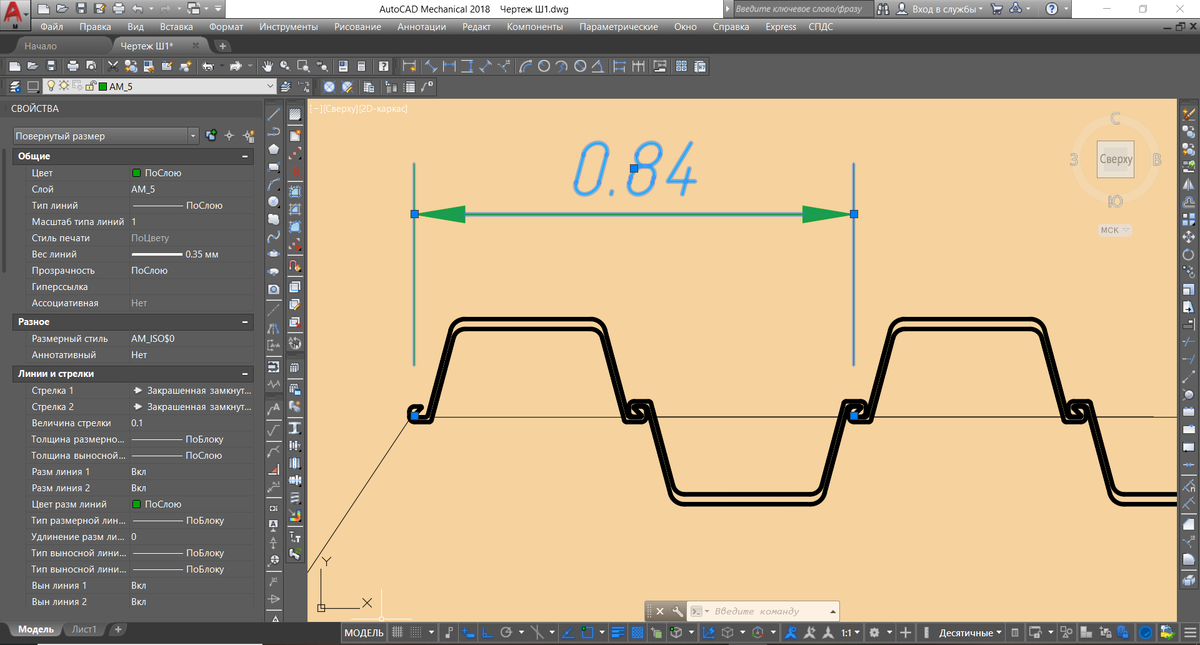Expand the command line recent commands arrow
The height and width of the screenshot is (645, 1200).
tap(833, 611)
